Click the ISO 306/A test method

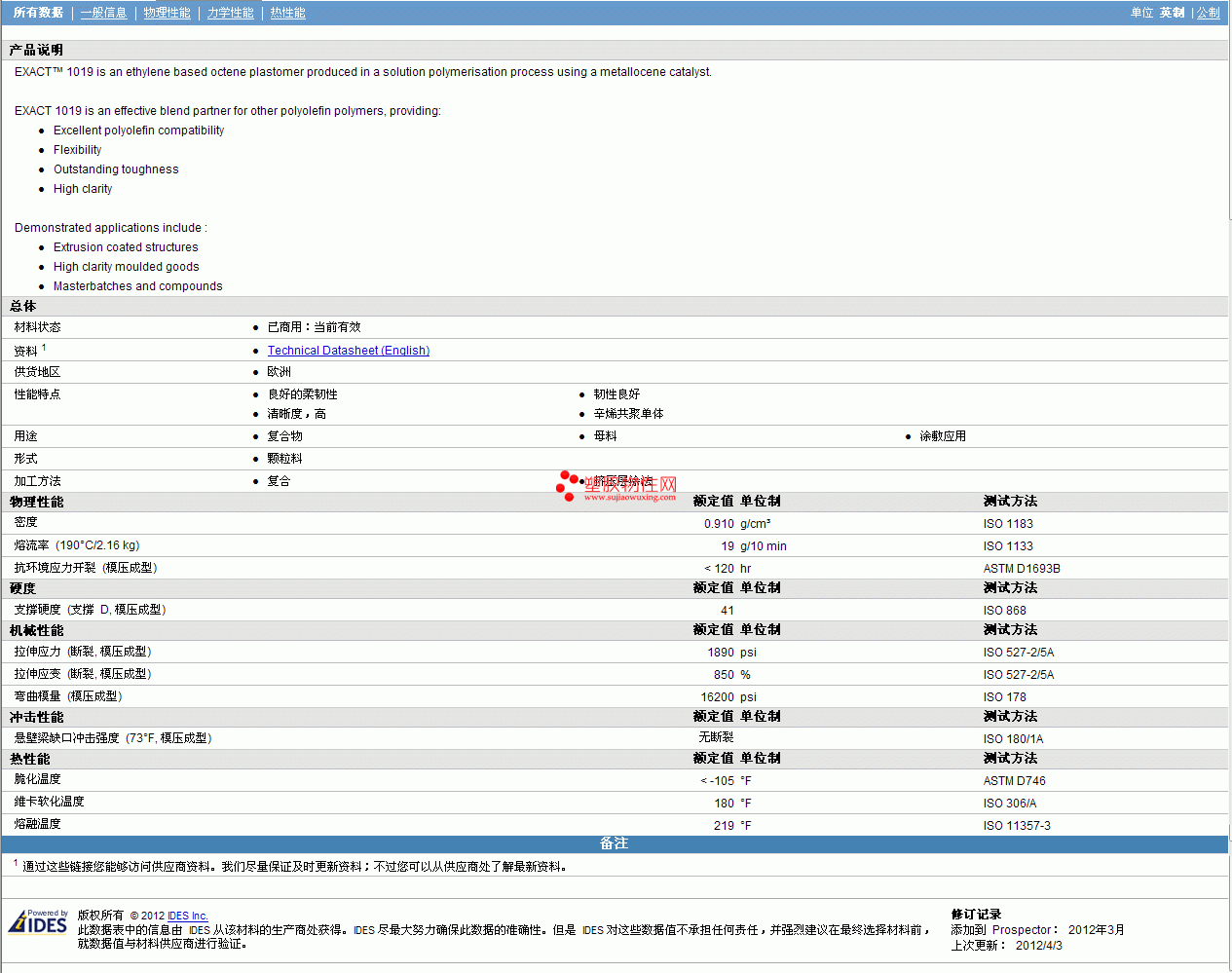1010,804
